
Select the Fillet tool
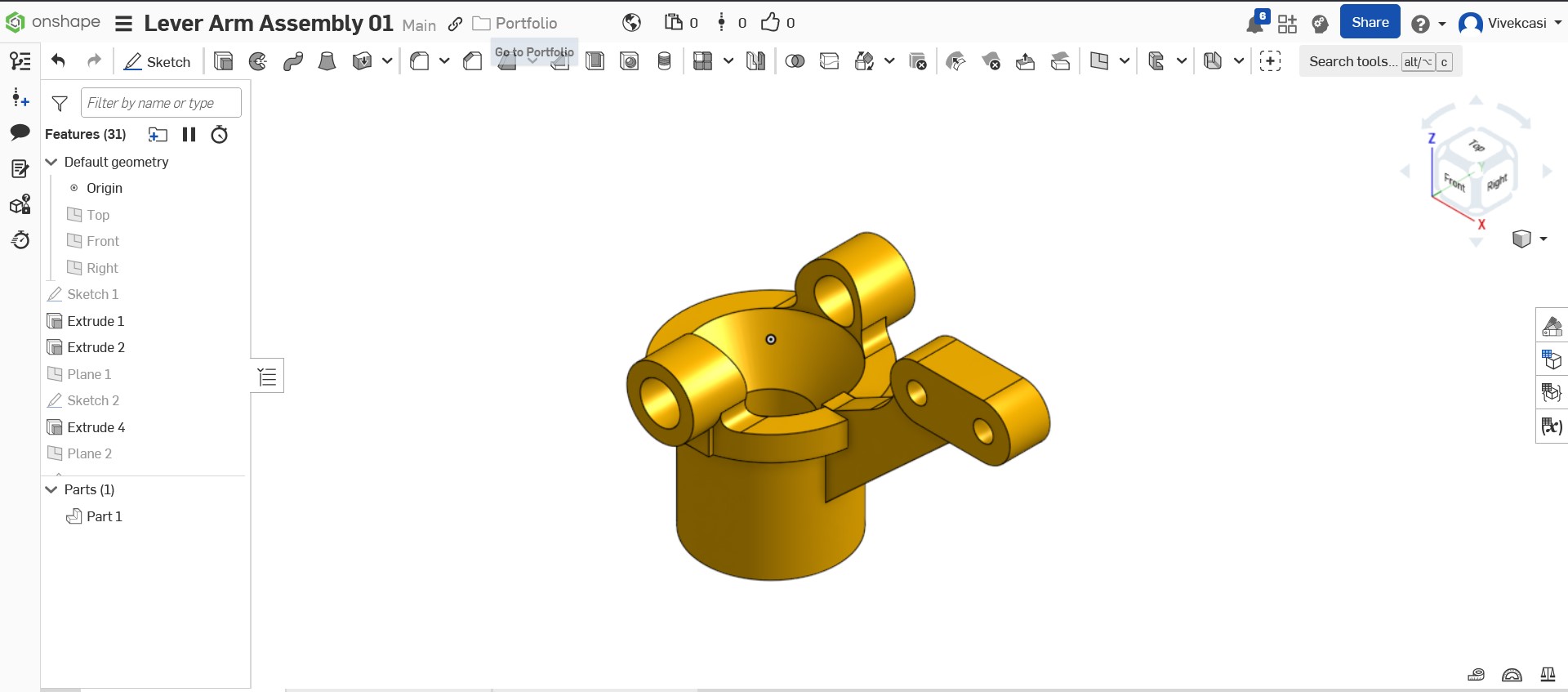coord(420,61)
